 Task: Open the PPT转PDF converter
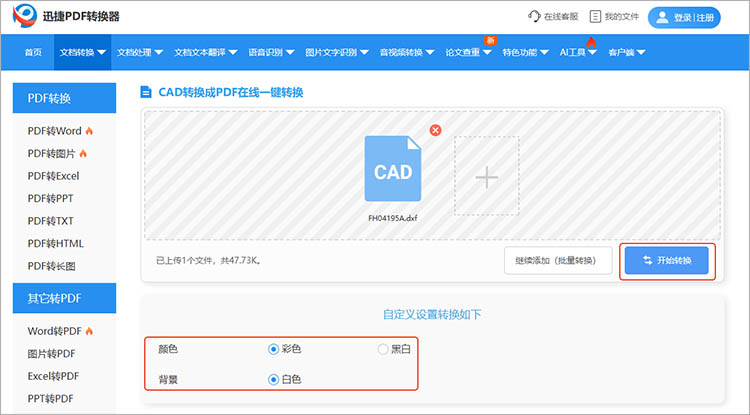point(50,398)
